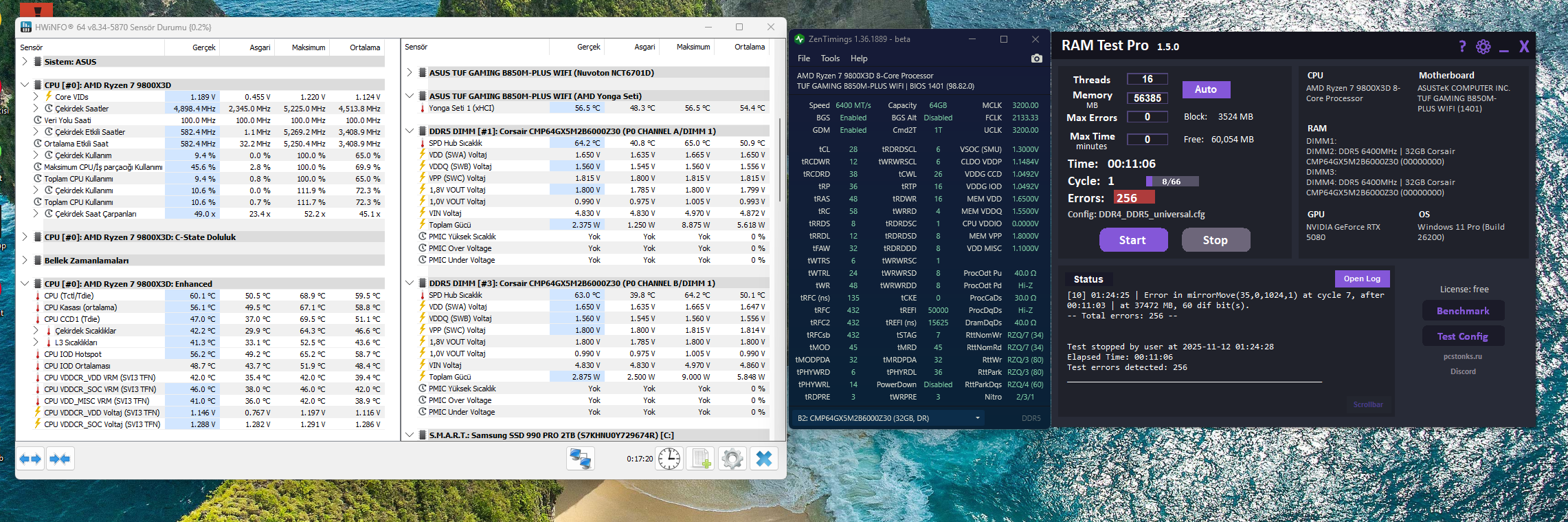The image size is (1568, 522).
Task: Expand Bellek Zamanlamaları group
Action: pos(25,261)
